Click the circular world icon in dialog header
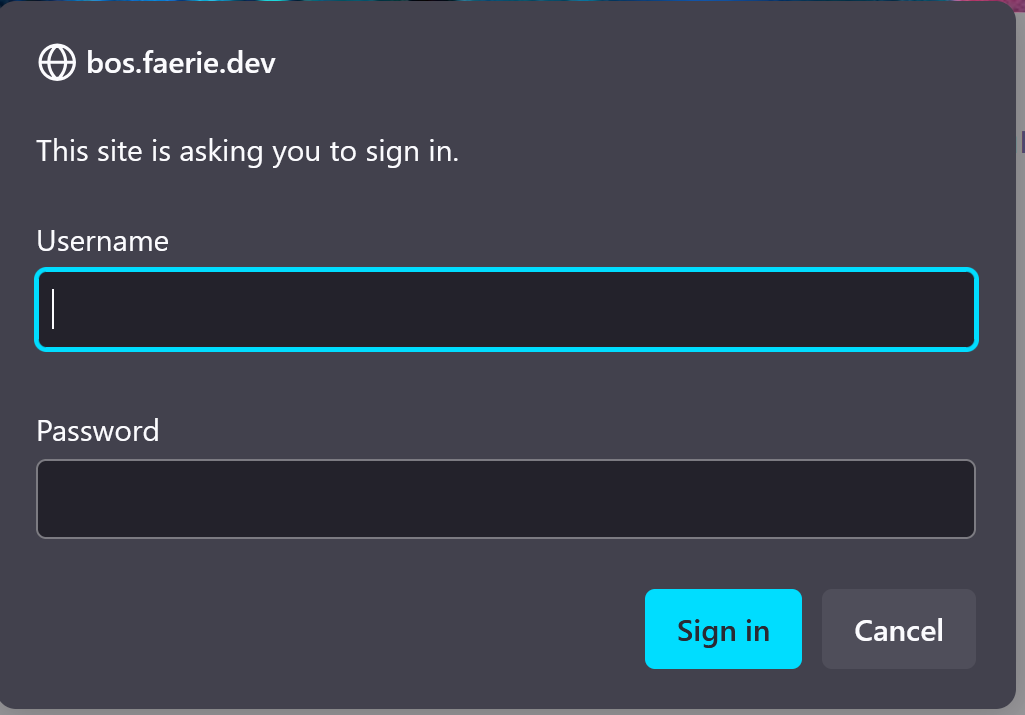1025x715 pixels. (x=58, y=63)
